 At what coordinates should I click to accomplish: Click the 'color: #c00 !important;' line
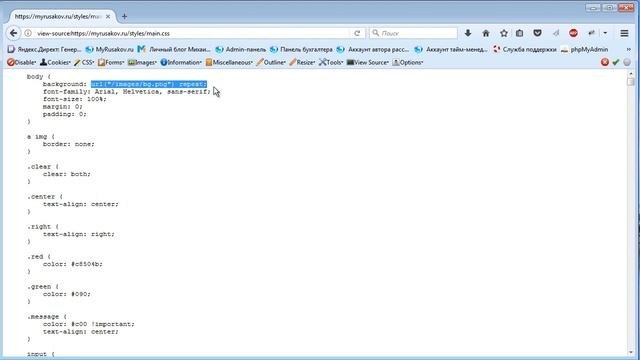coord(89,324)
